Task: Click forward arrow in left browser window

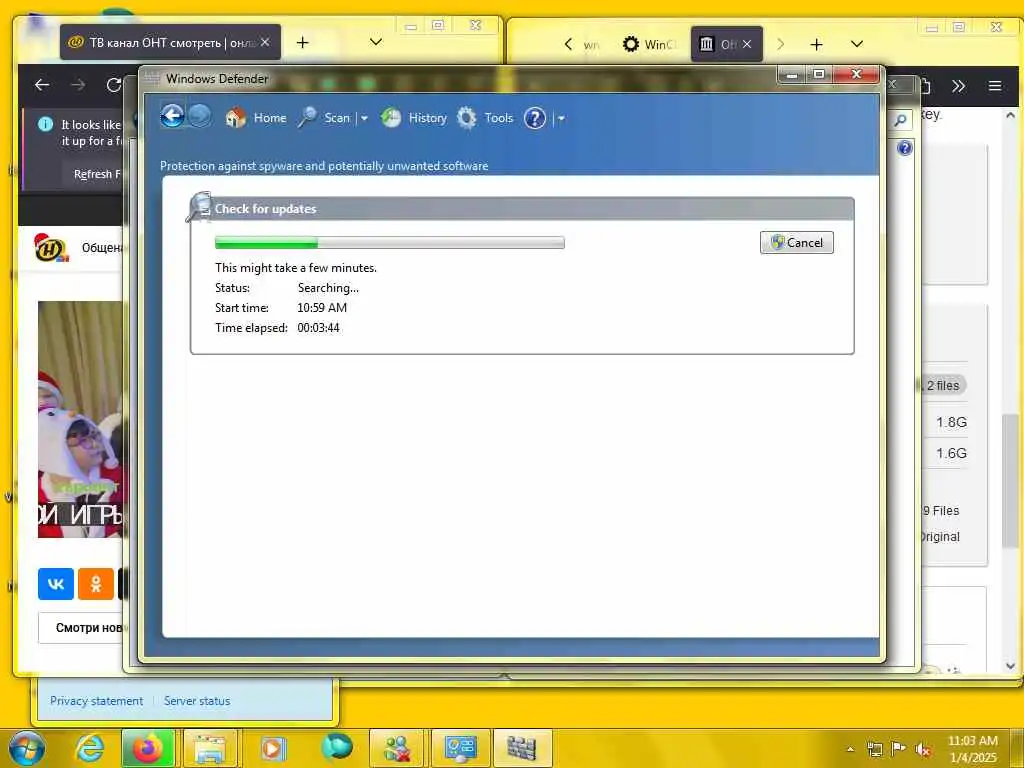Action: pyautogui.click(x=78, y=85)
